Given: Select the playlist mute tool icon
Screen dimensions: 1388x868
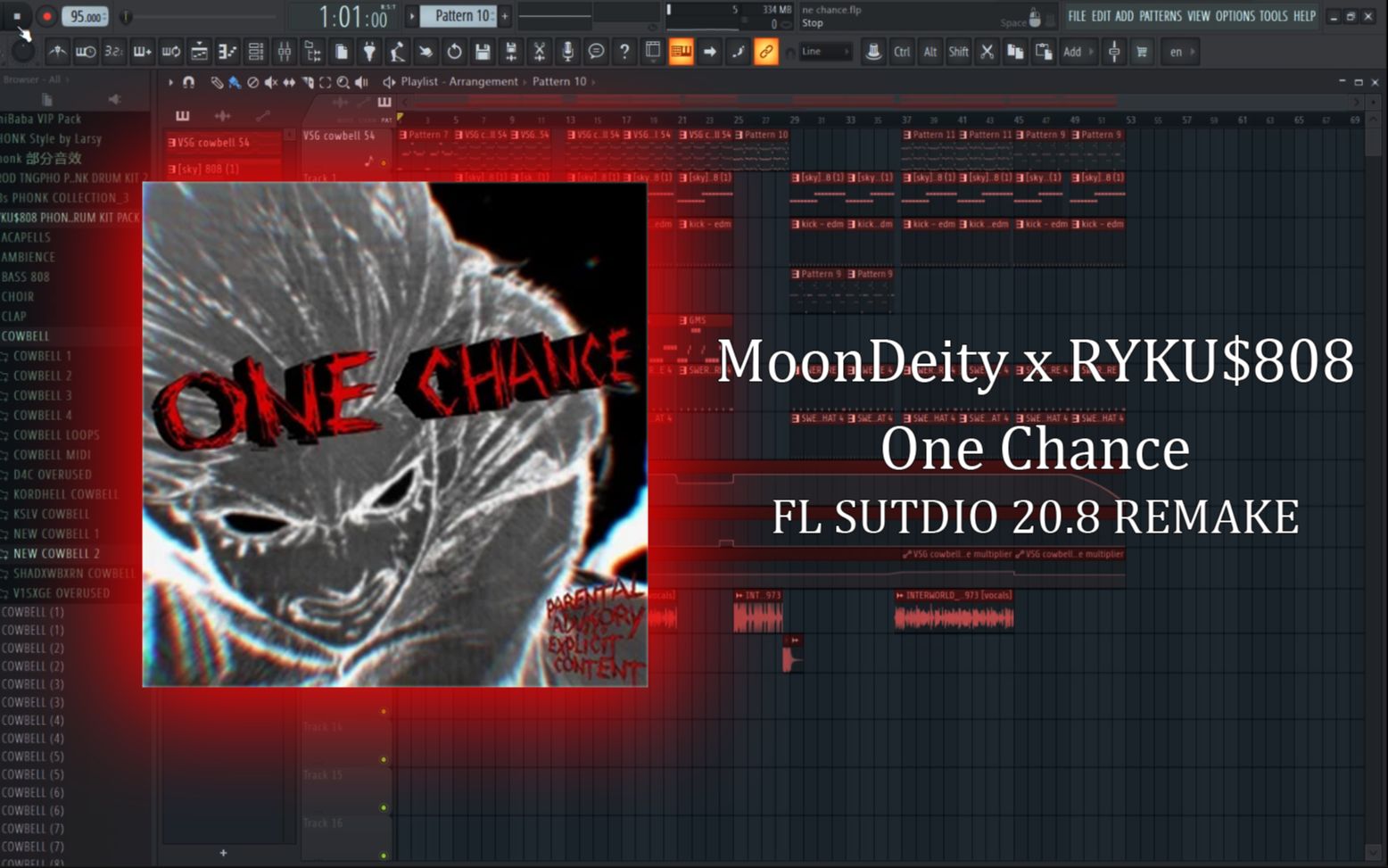Looking at the screenshot, I should (x=270, y=81).
